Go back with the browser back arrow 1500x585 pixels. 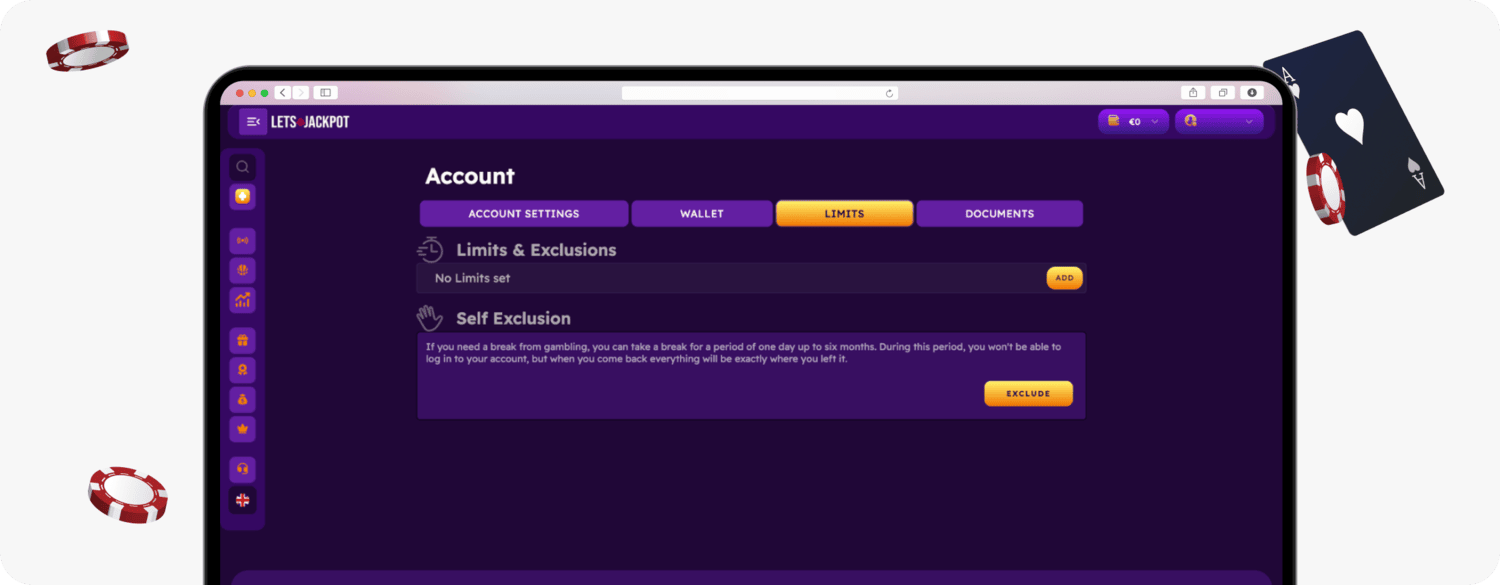[283, 93]
